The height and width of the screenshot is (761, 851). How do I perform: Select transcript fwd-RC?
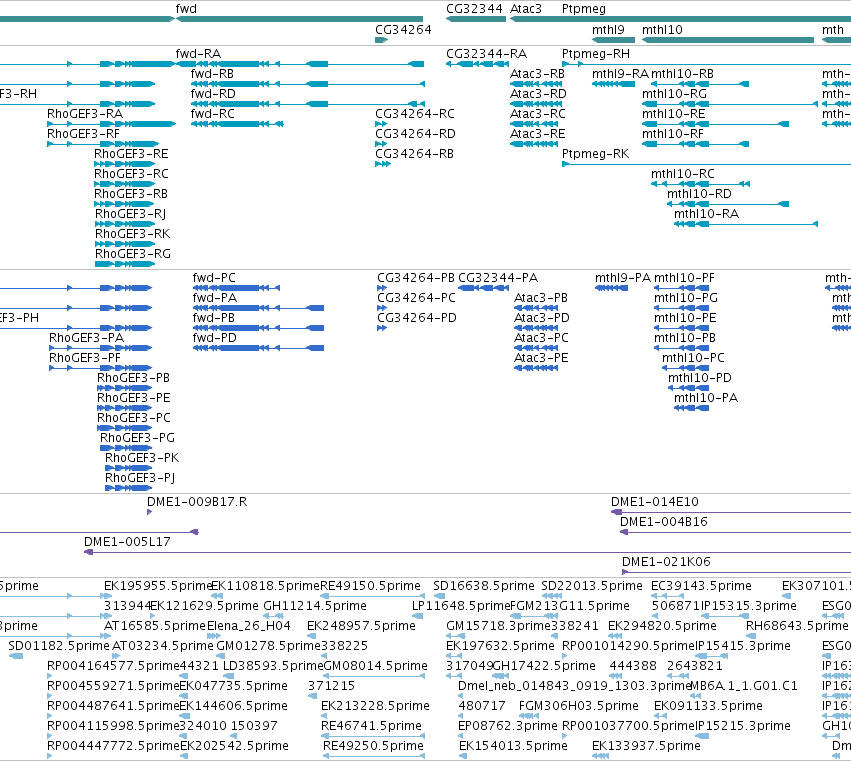tap(213, 114)
